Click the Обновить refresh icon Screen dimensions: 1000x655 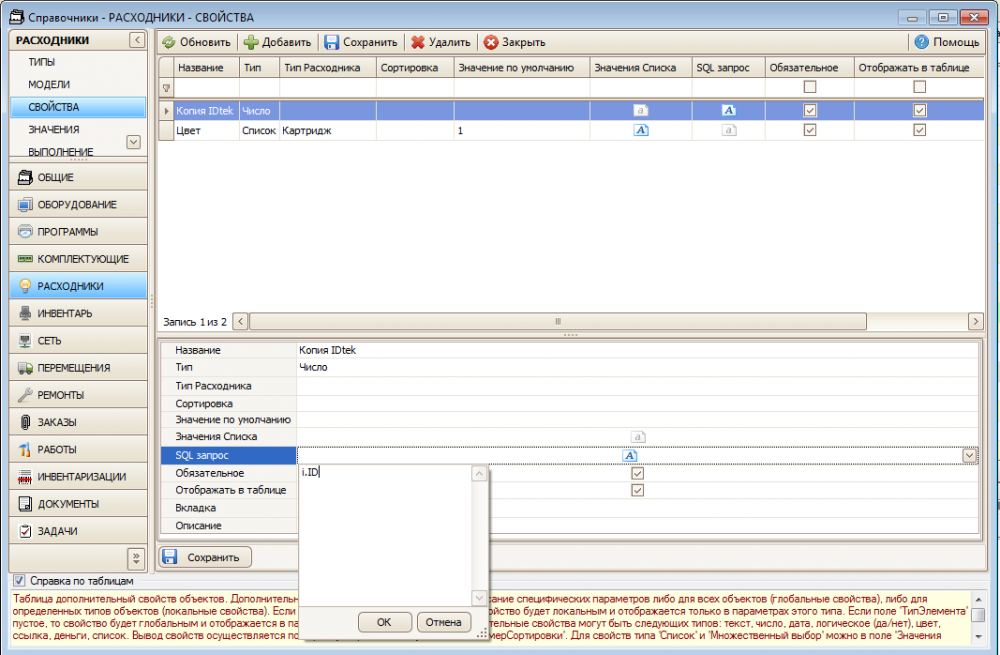(168, 43)
